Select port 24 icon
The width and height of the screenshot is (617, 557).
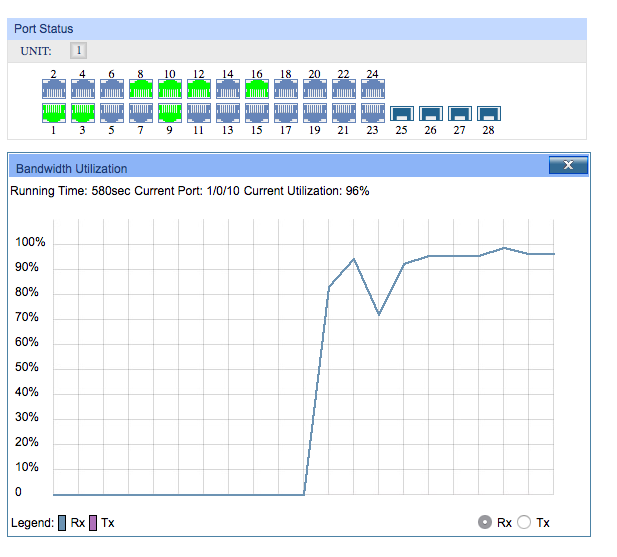(373, 89)
